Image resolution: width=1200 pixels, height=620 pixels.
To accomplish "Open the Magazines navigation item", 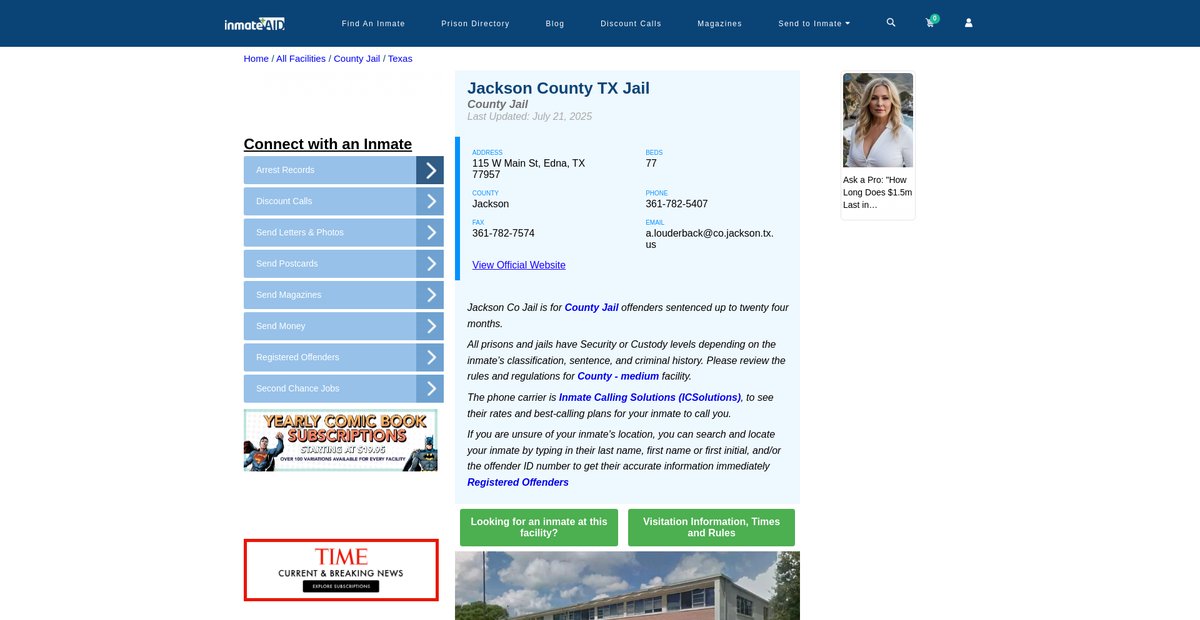I will 719,23.
